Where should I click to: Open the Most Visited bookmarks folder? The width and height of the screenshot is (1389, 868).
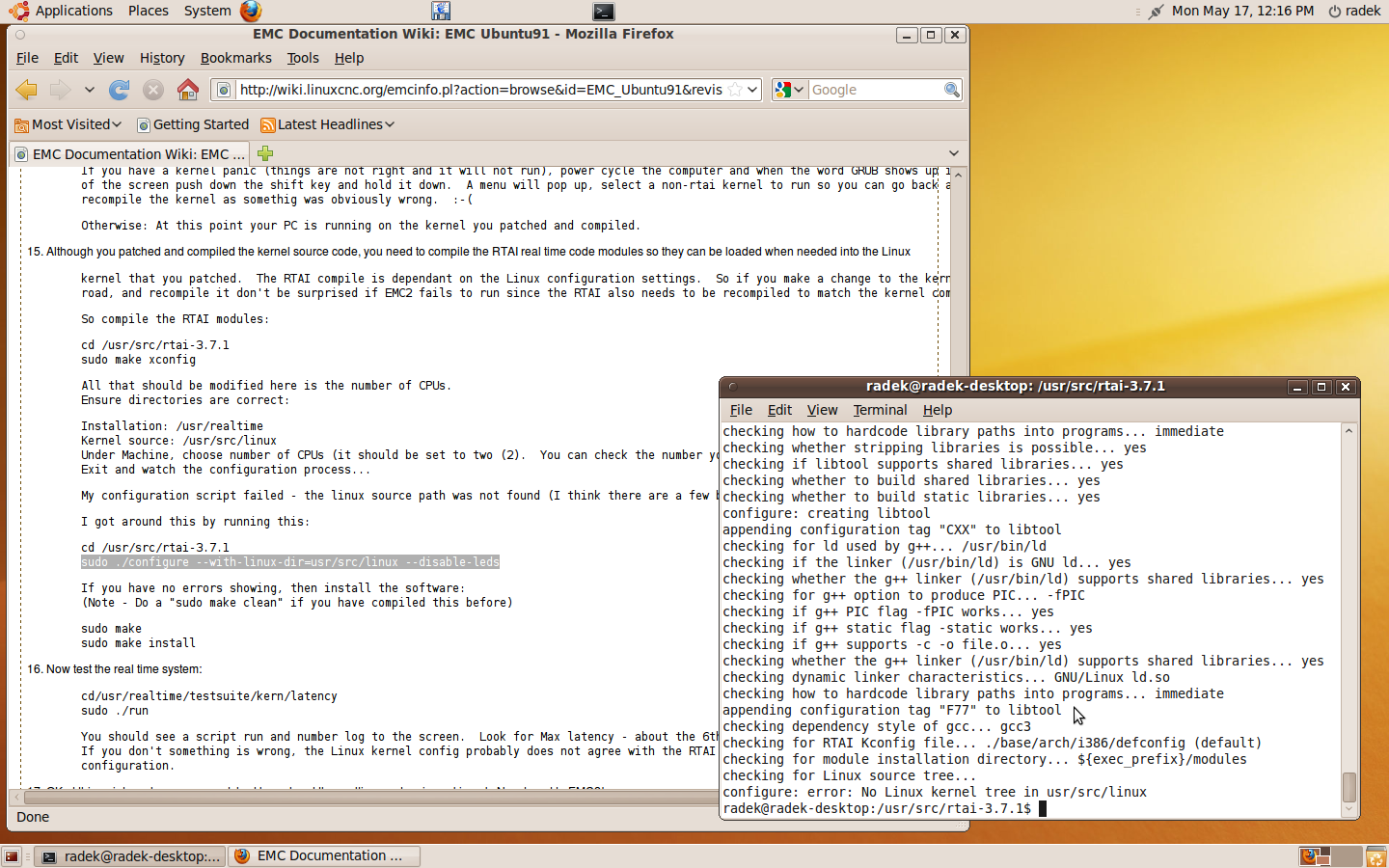[68, 124]
